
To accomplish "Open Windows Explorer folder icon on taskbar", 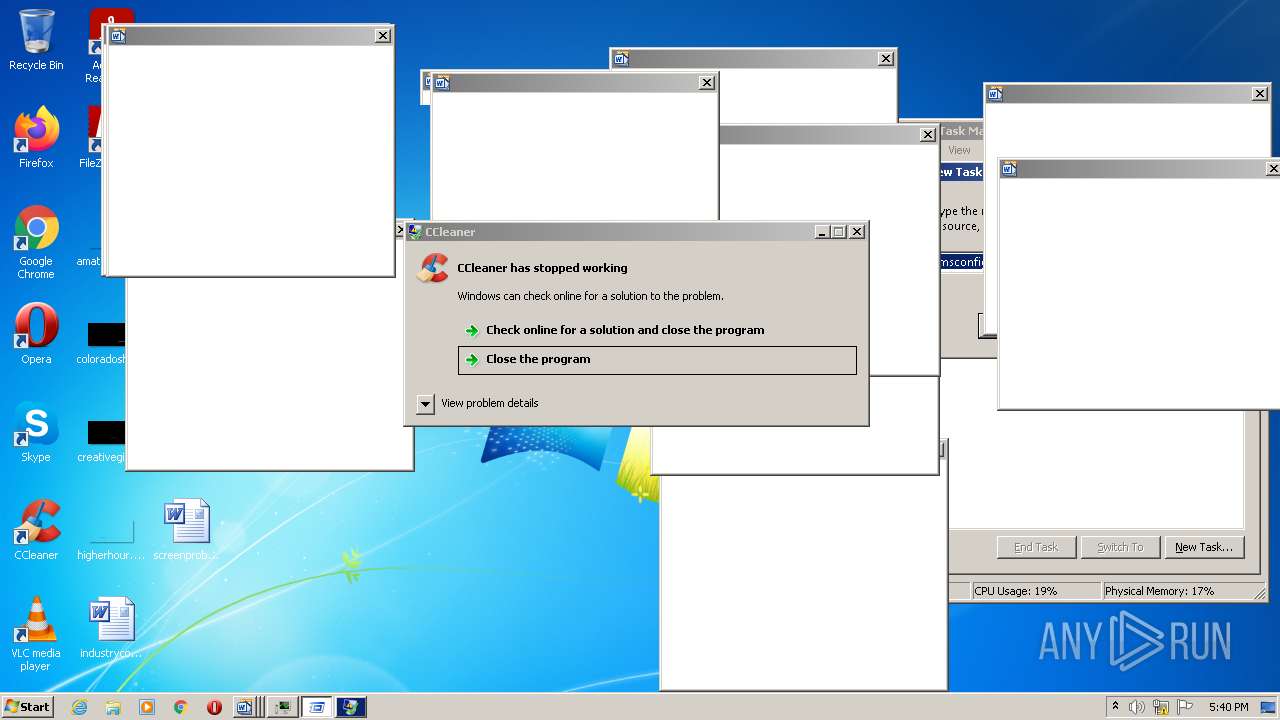I will 113,707.
